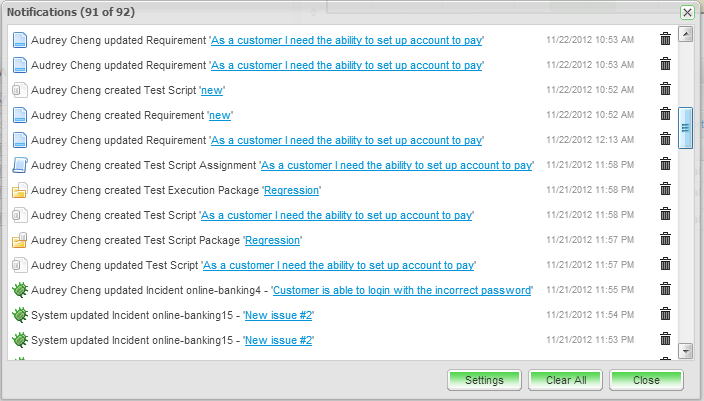The image size is (704, 401).
Task: Click the folder icon beside Test Execution Package
Action: point(19,190)
